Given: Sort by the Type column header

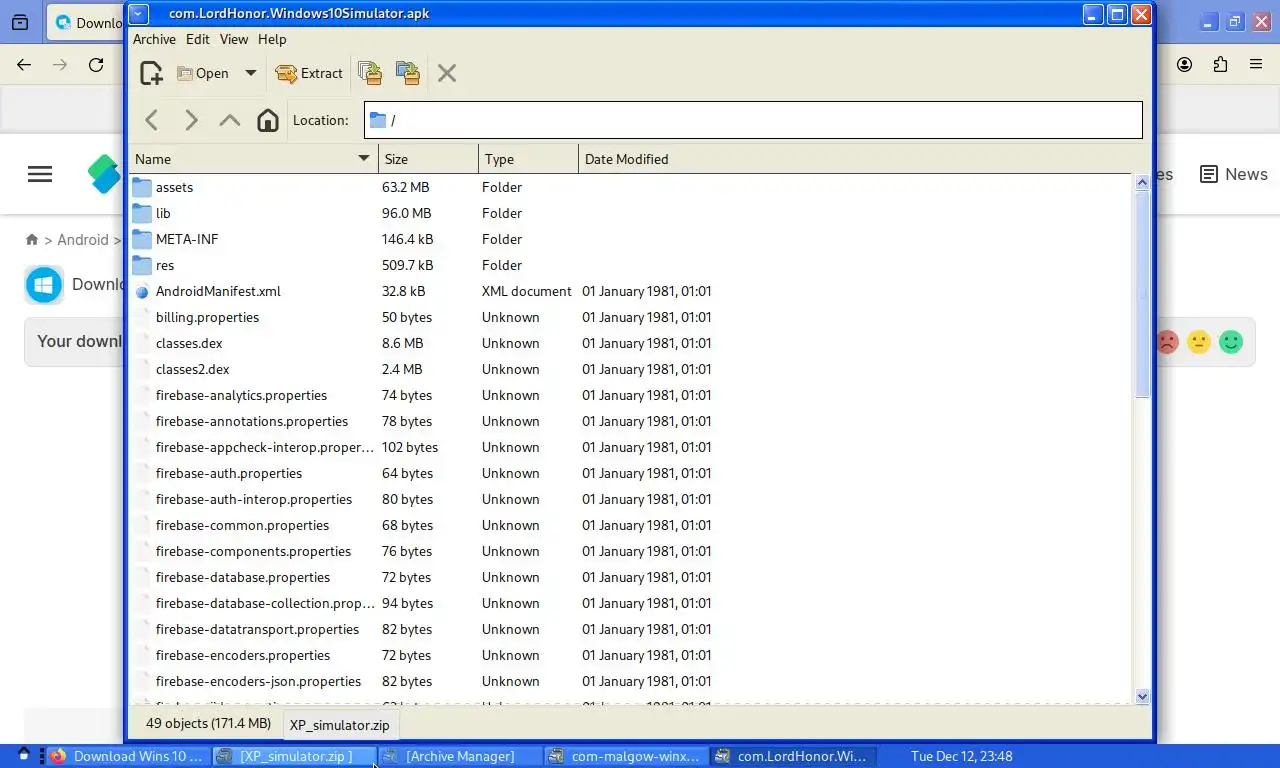Looking at the screenshot, I should pyautogui.click(x=528, y=159).
